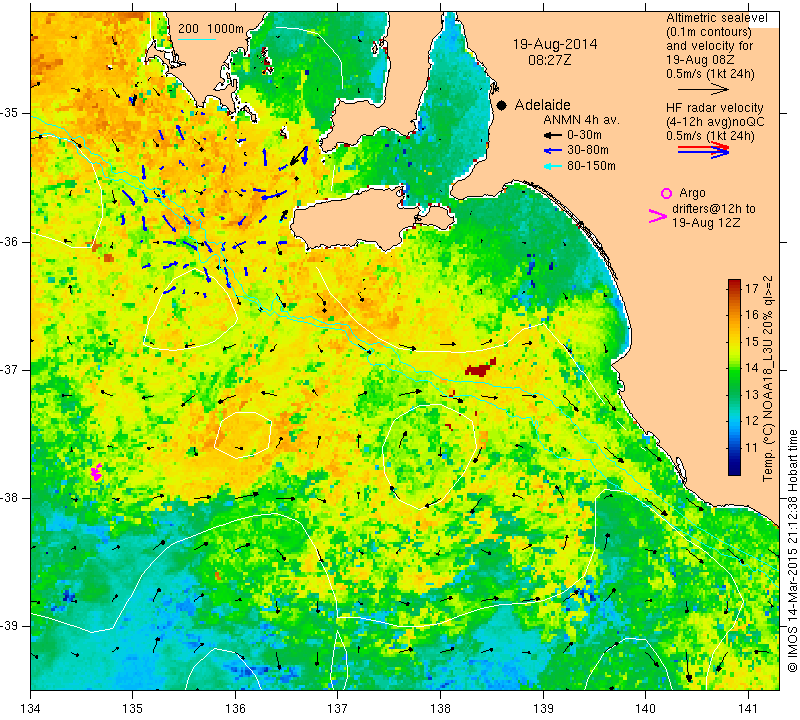The image size is (800, 720).
Task: Click the longitude axis label 137
Action: [x=338, y=709]
